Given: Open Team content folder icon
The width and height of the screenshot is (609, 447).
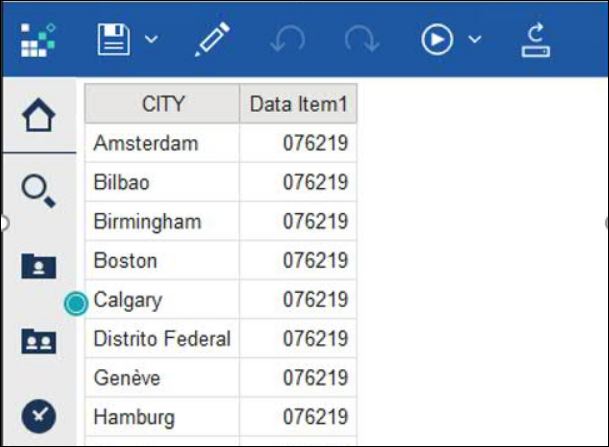Looking at the screenshot, I should click(x=39, y=341).
